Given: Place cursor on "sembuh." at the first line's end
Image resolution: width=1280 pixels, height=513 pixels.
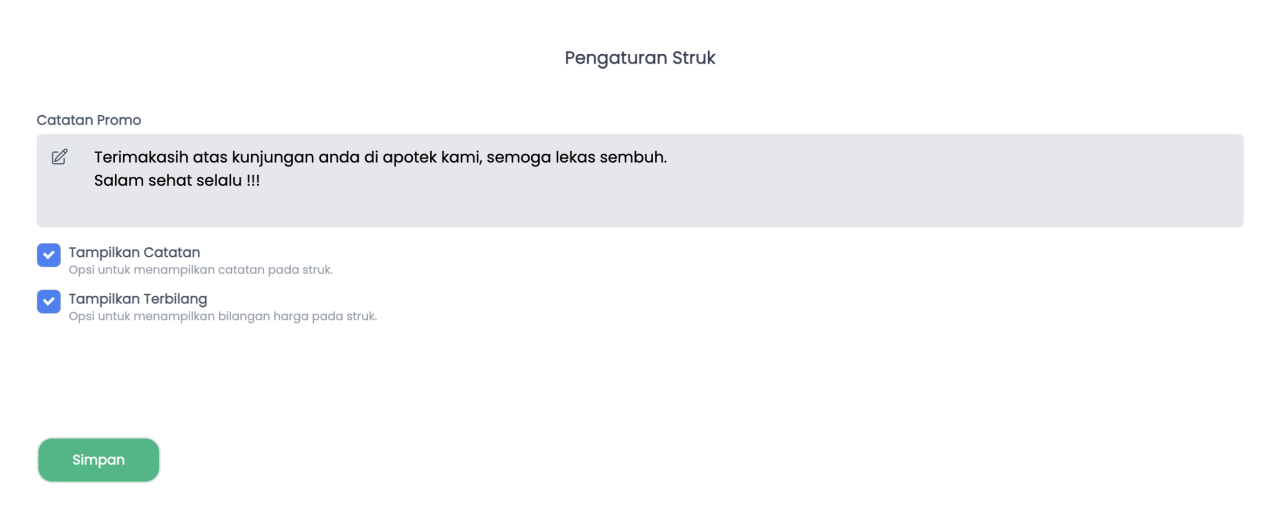Looking at the screenshot, I should pyautogui.click(x=634, y=158).
